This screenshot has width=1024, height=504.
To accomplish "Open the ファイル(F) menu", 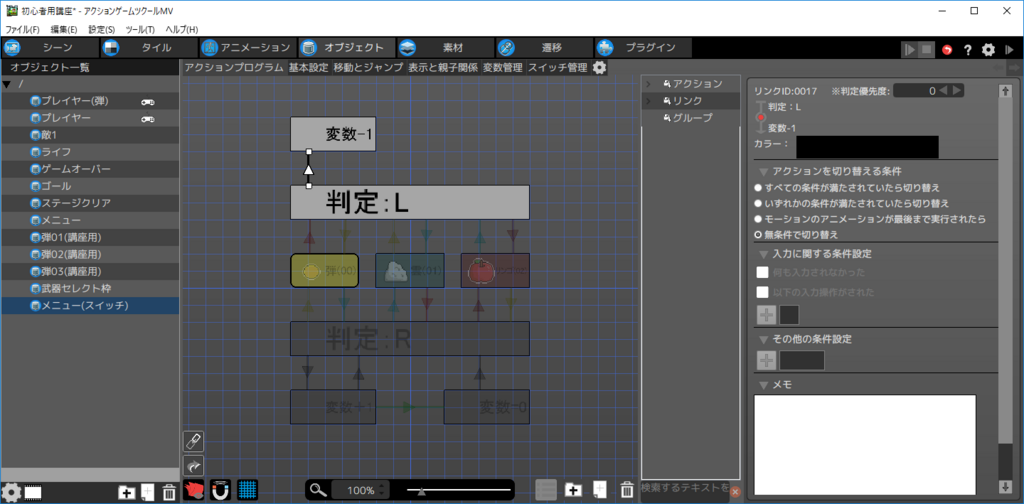I will click(22, 29).
